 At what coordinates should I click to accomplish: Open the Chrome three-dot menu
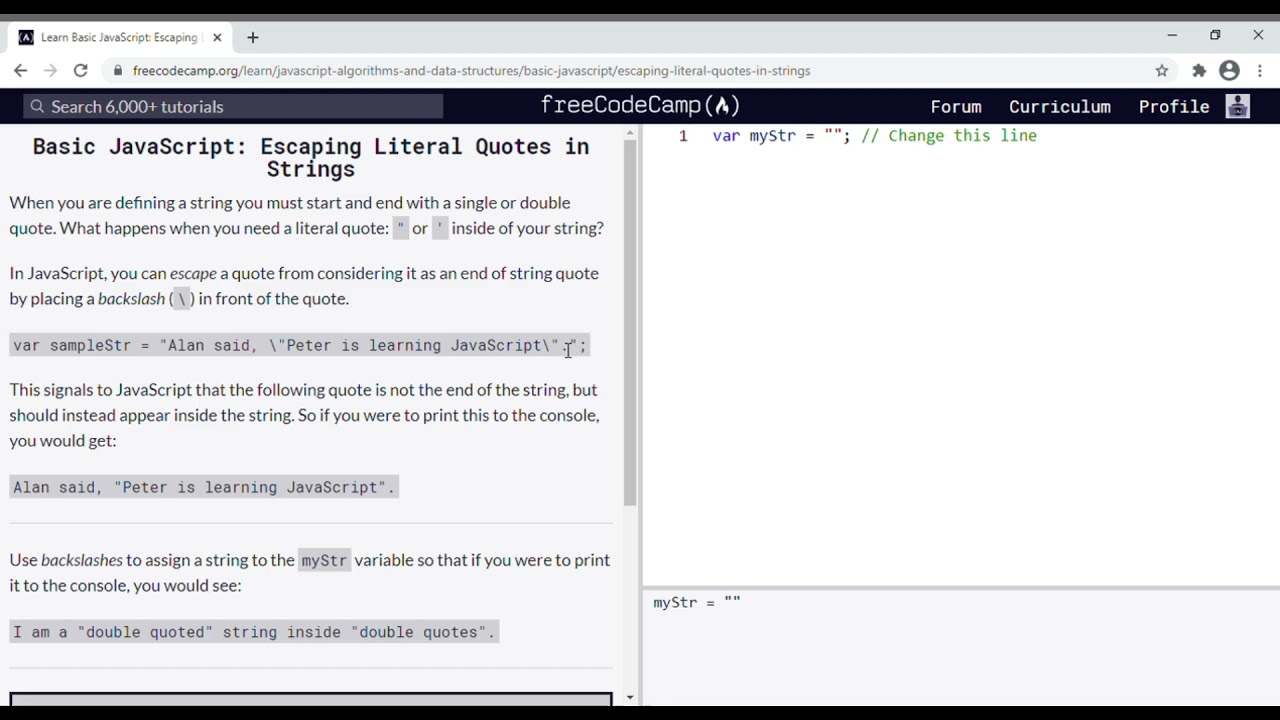pos(1260,71)
